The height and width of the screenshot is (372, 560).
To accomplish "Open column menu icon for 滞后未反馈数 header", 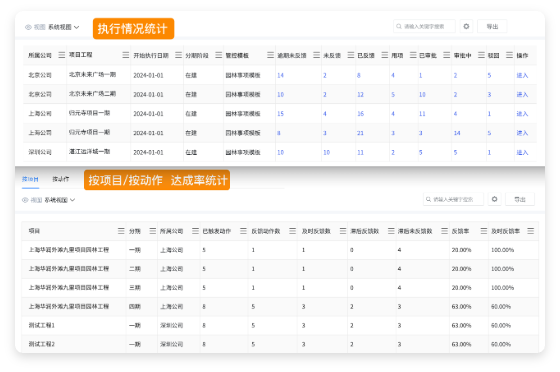I will [x=444, y=231].
